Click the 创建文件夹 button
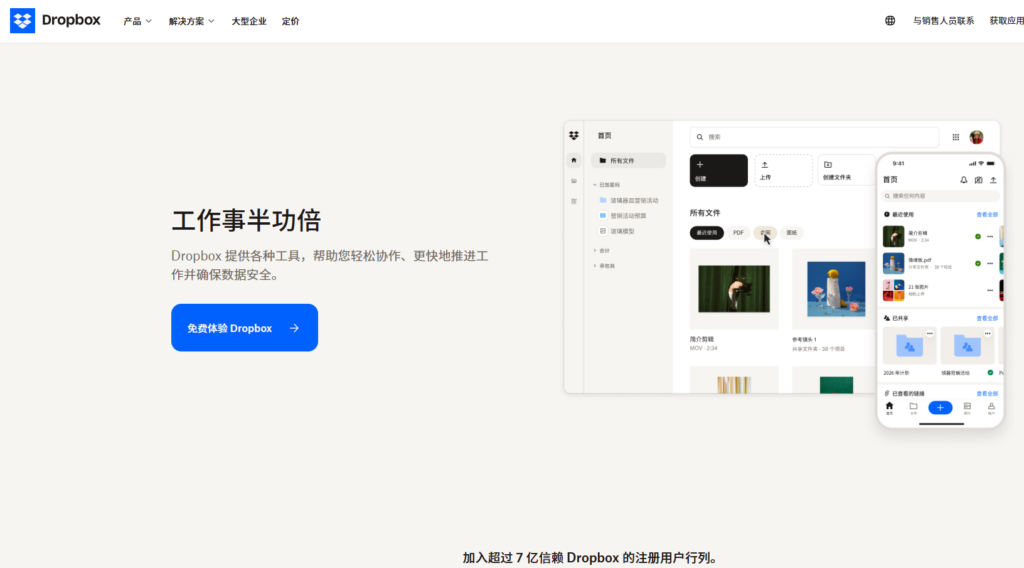Viewport: 1024px width, 568px height. [846, 170]
